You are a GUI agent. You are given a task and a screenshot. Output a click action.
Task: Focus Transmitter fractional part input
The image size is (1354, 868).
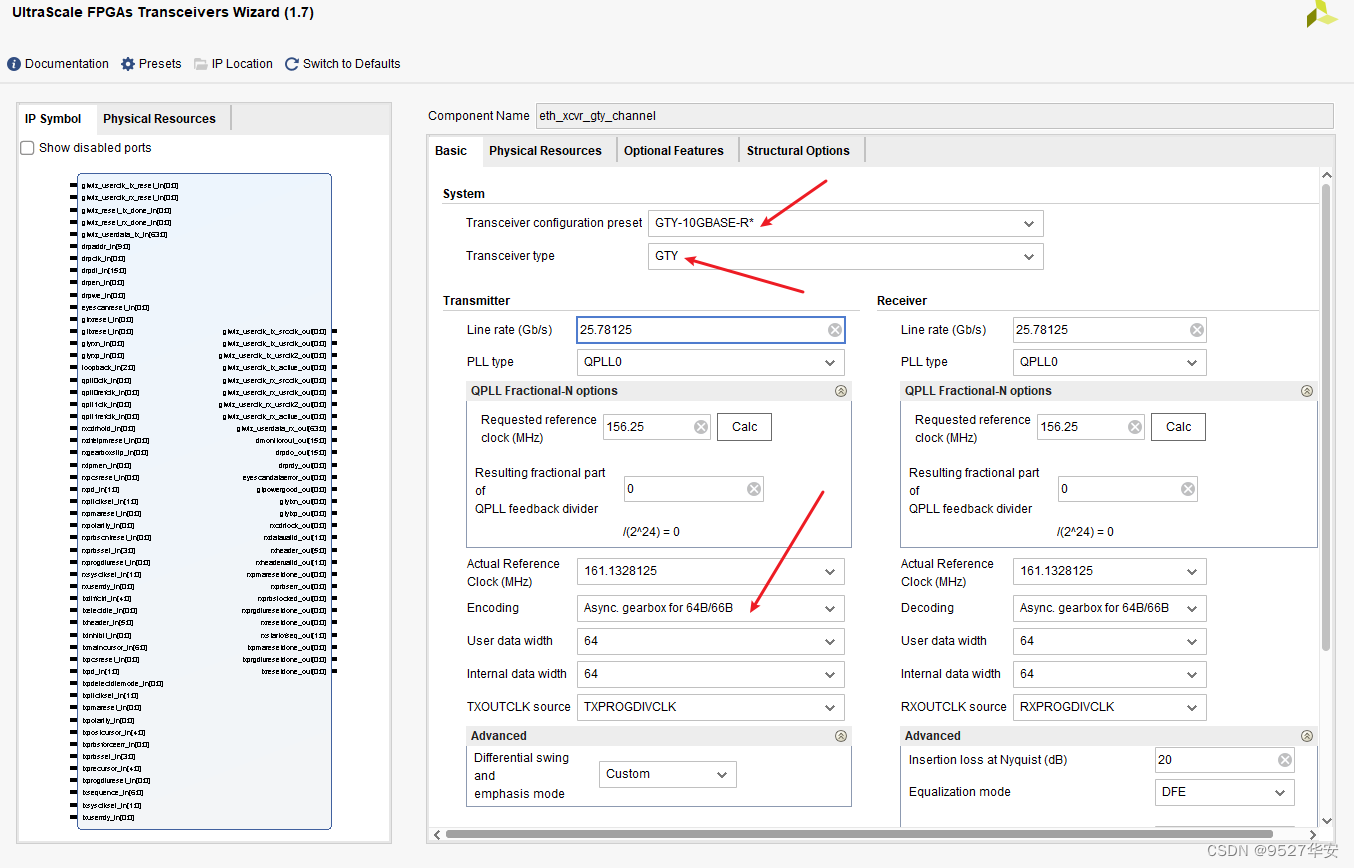(694, 489)
